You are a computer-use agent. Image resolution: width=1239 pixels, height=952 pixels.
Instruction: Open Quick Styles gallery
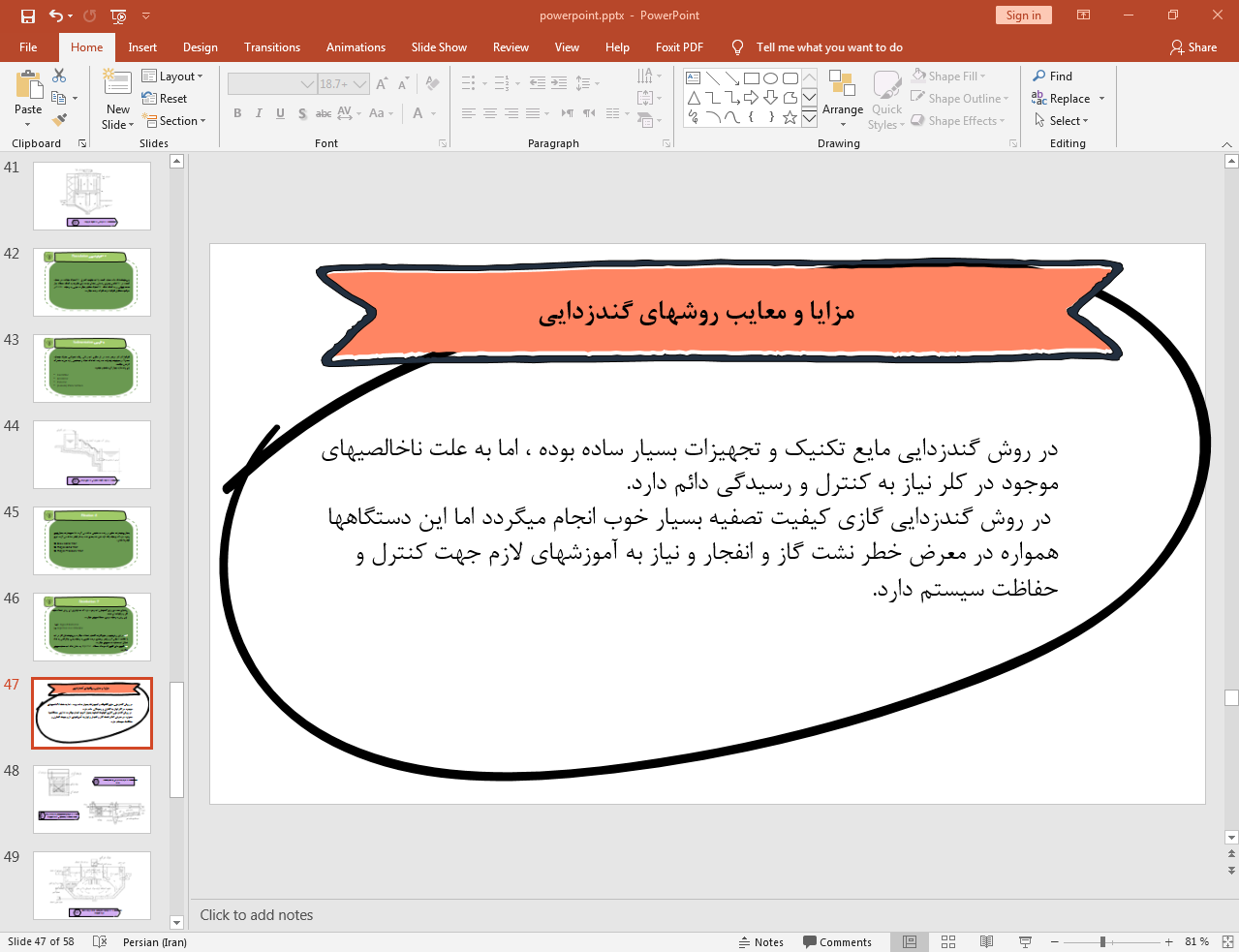pyautogui.click(x=886, y=100)
